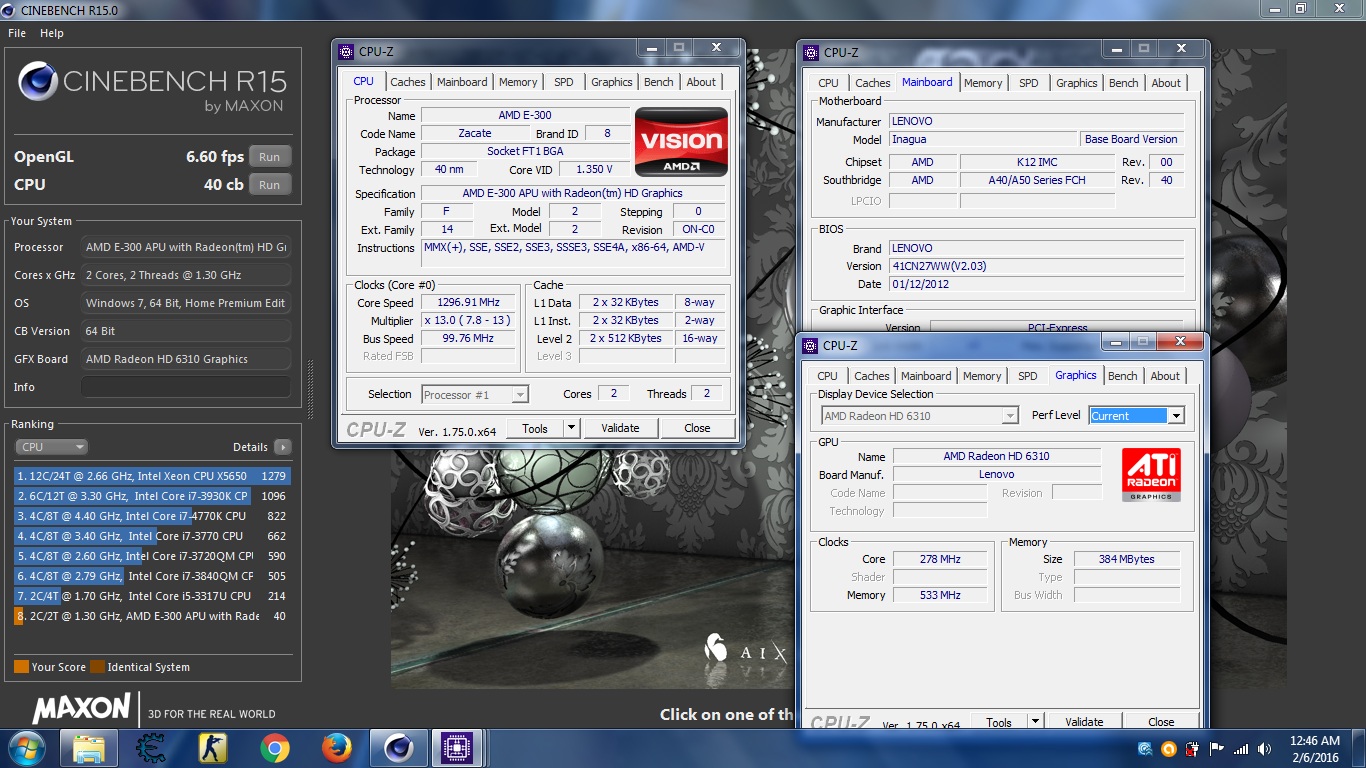Click the Cinebench R15 logo sphere

click(38, 81)
